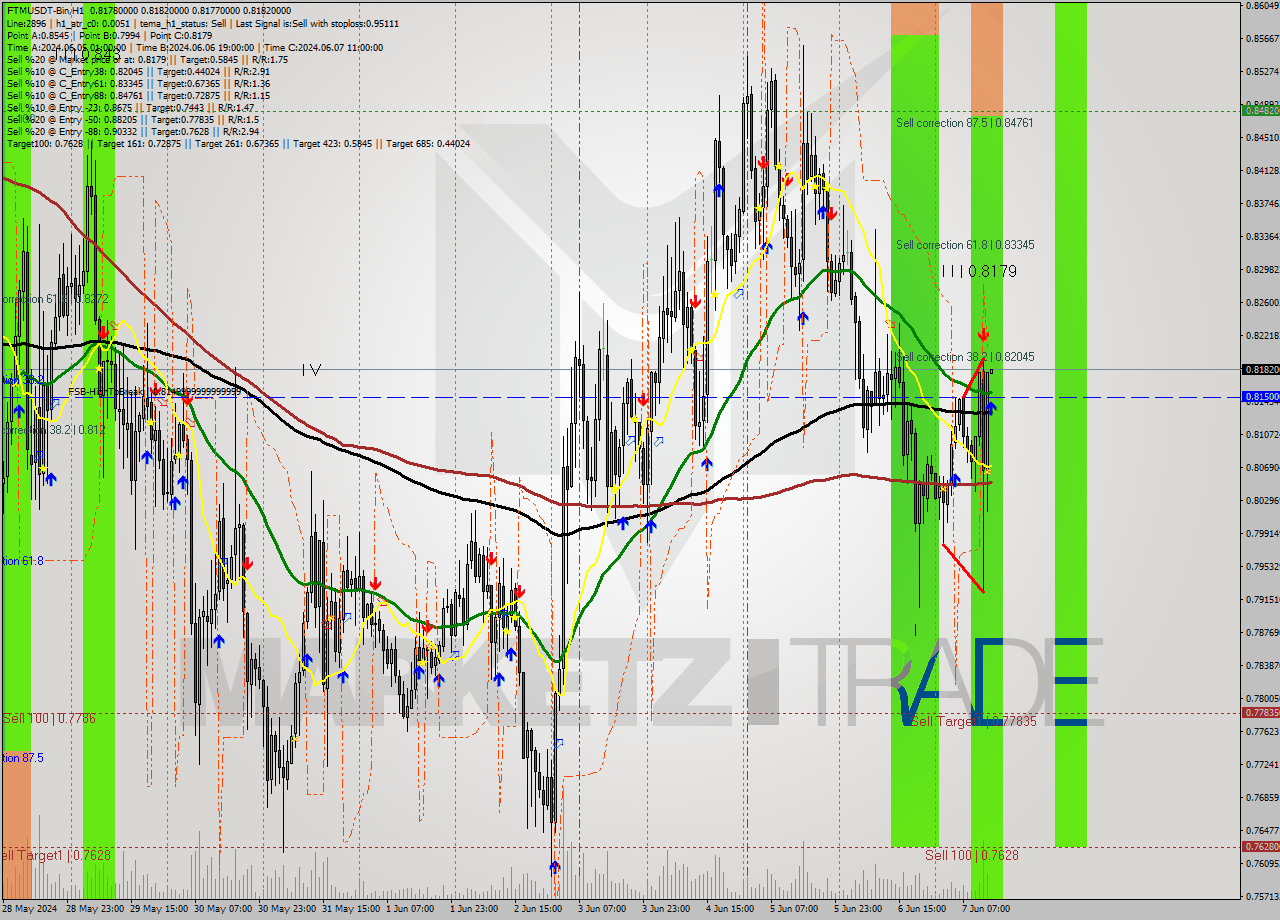Screen dimensions: 1280x920
Task: Click the 'C_Entry61: 0.83345' sell line
Action: coord(138,83)
